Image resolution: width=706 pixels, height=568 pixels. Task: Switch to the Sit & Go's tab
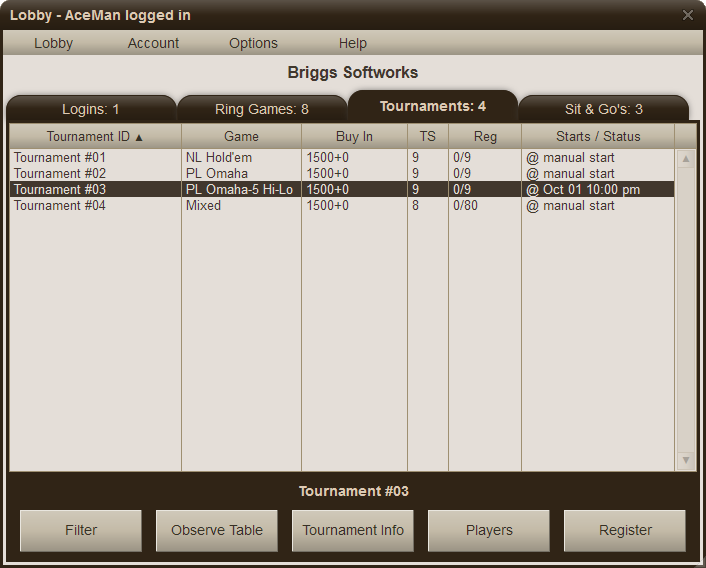click(604, 109)
